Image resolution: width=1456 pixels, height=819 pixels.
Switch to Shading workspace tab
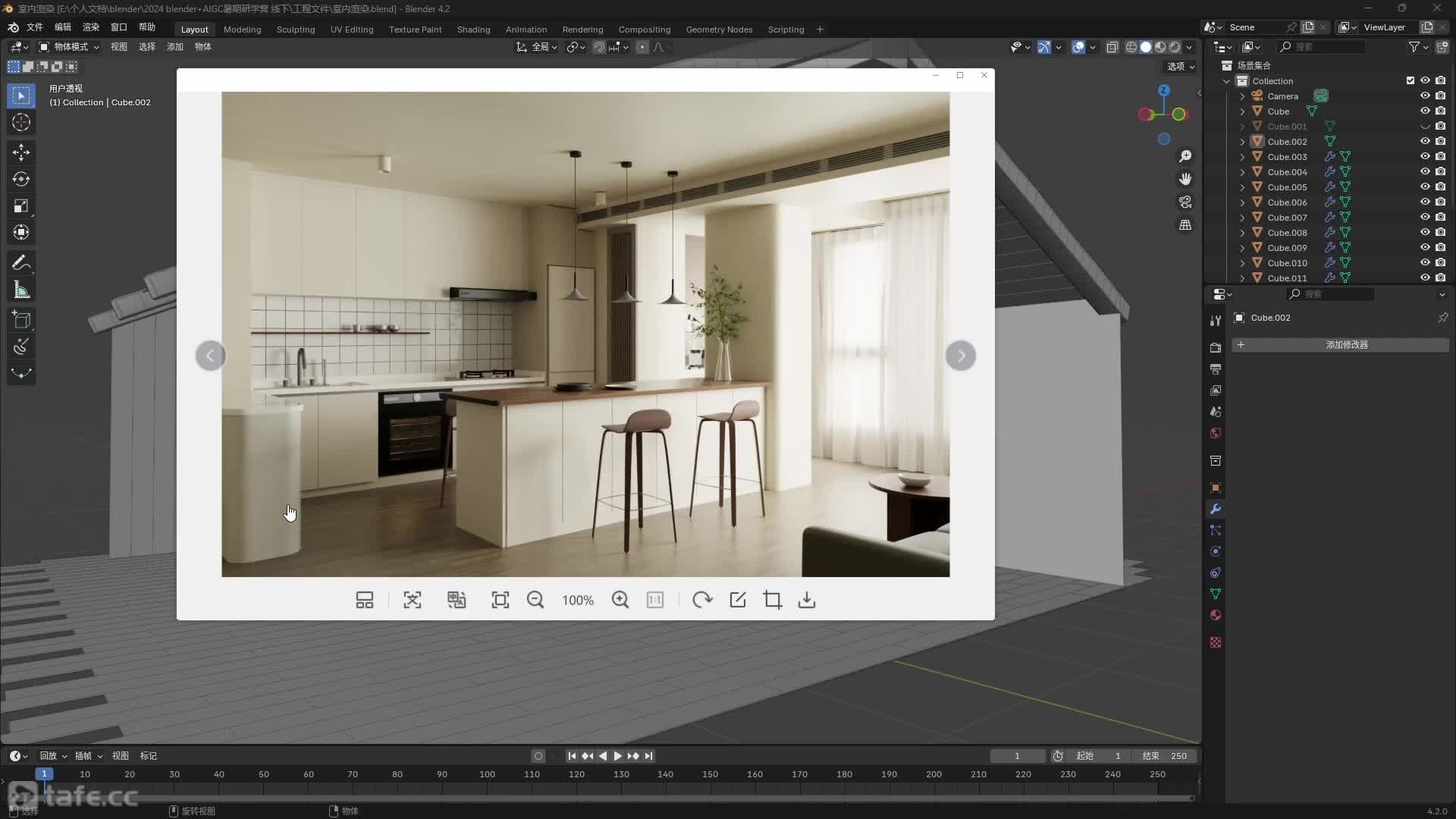click(473, 30)
